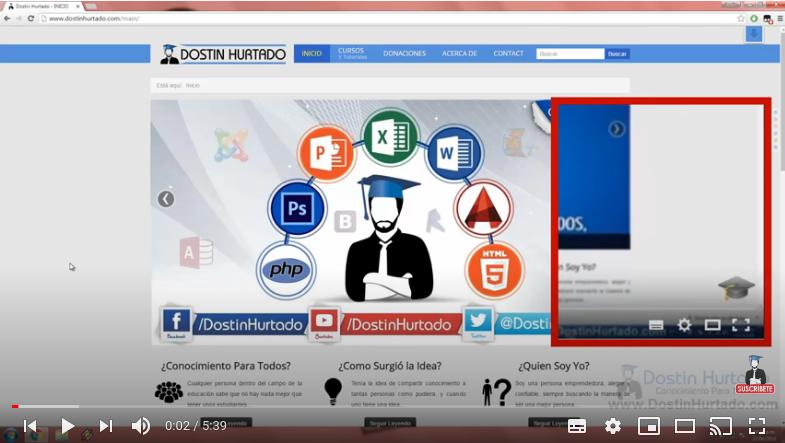Click the Buscar search button
This screenshot has height=443, width=785.
tap(617, 54)
